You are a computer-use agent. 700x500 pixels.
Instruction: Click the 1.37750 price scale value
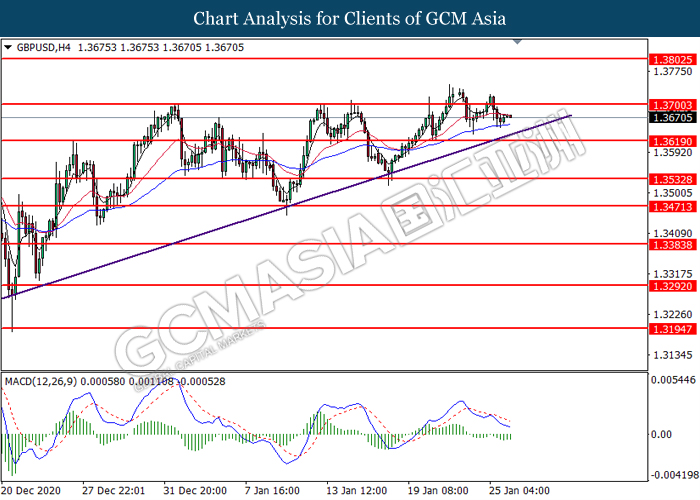[x=672, y=72]
